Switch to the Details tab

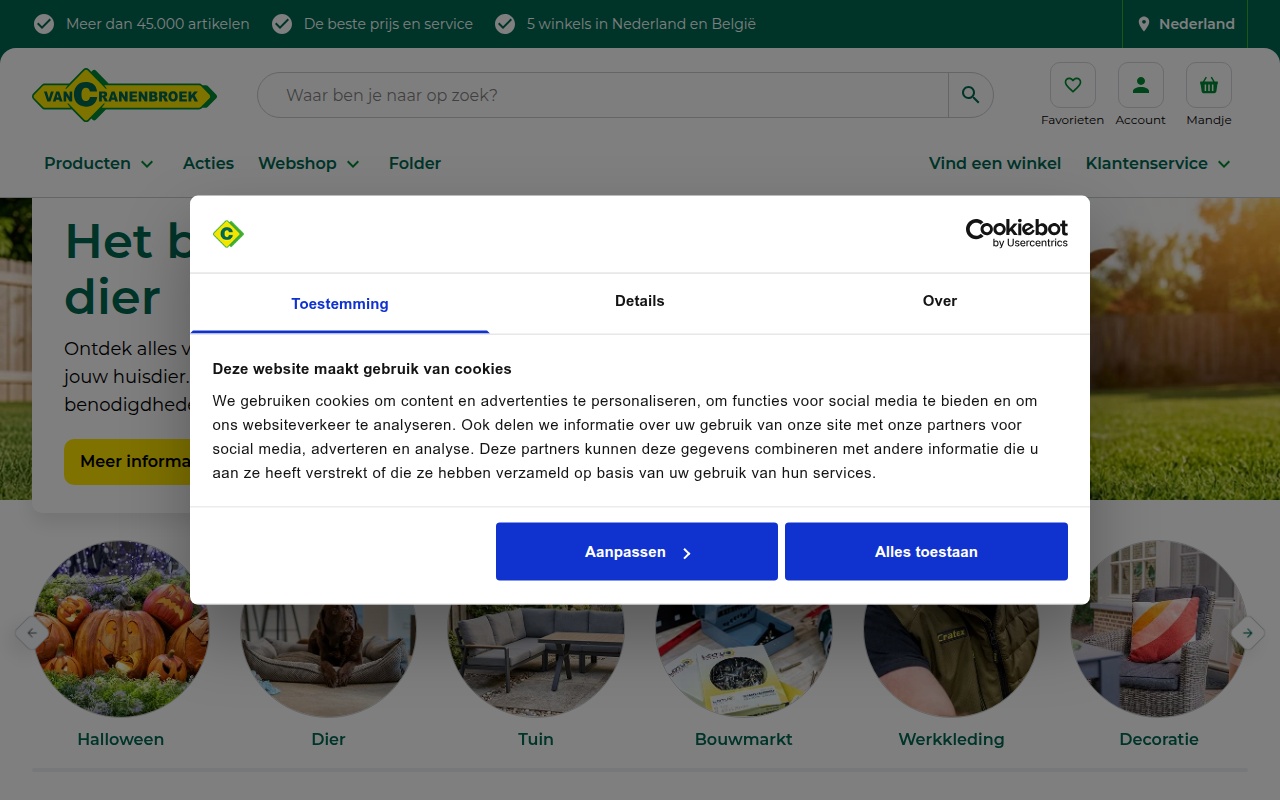point(640,302)
